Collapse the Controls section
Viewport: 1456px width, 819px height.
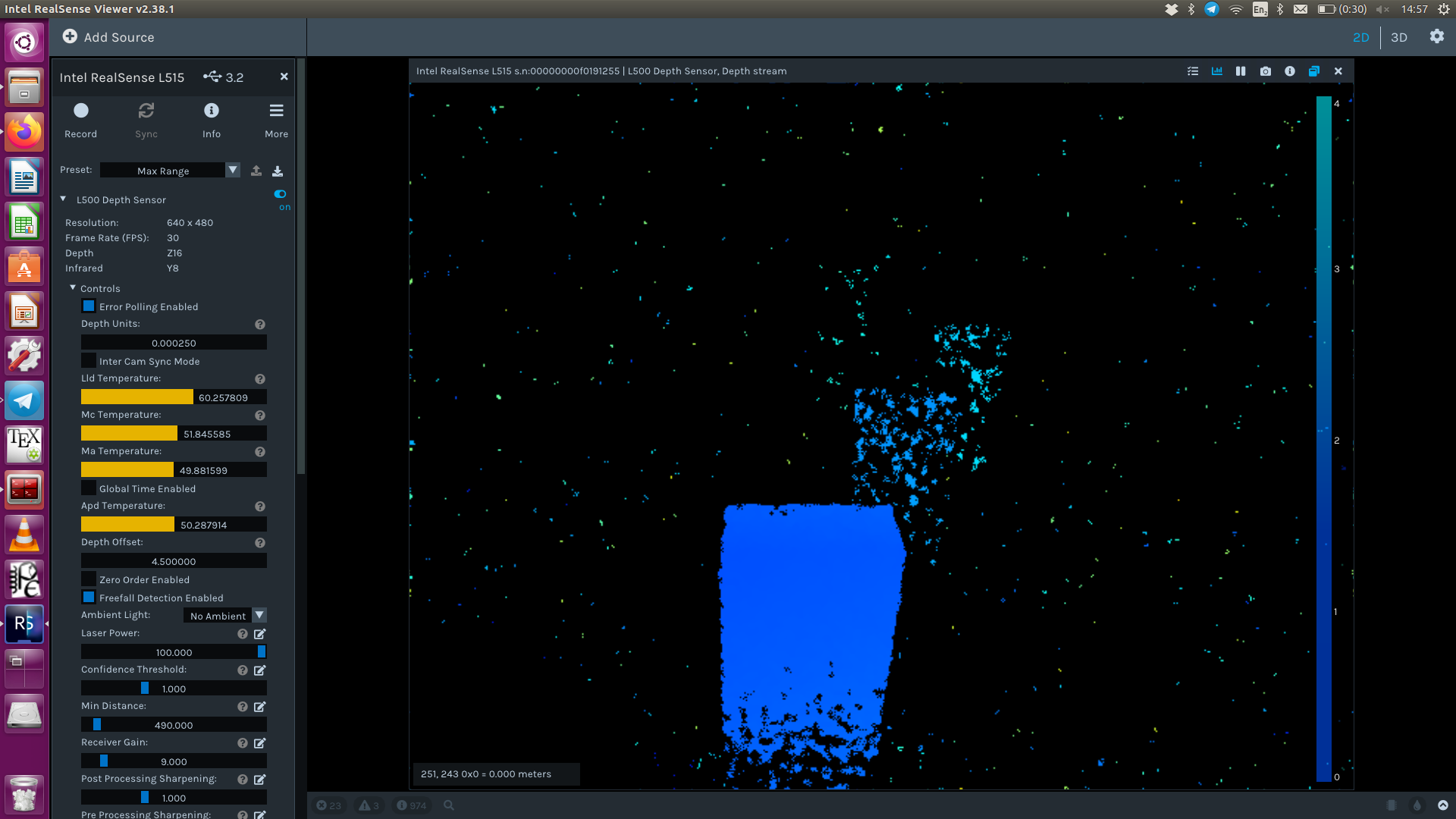[74, 288]
